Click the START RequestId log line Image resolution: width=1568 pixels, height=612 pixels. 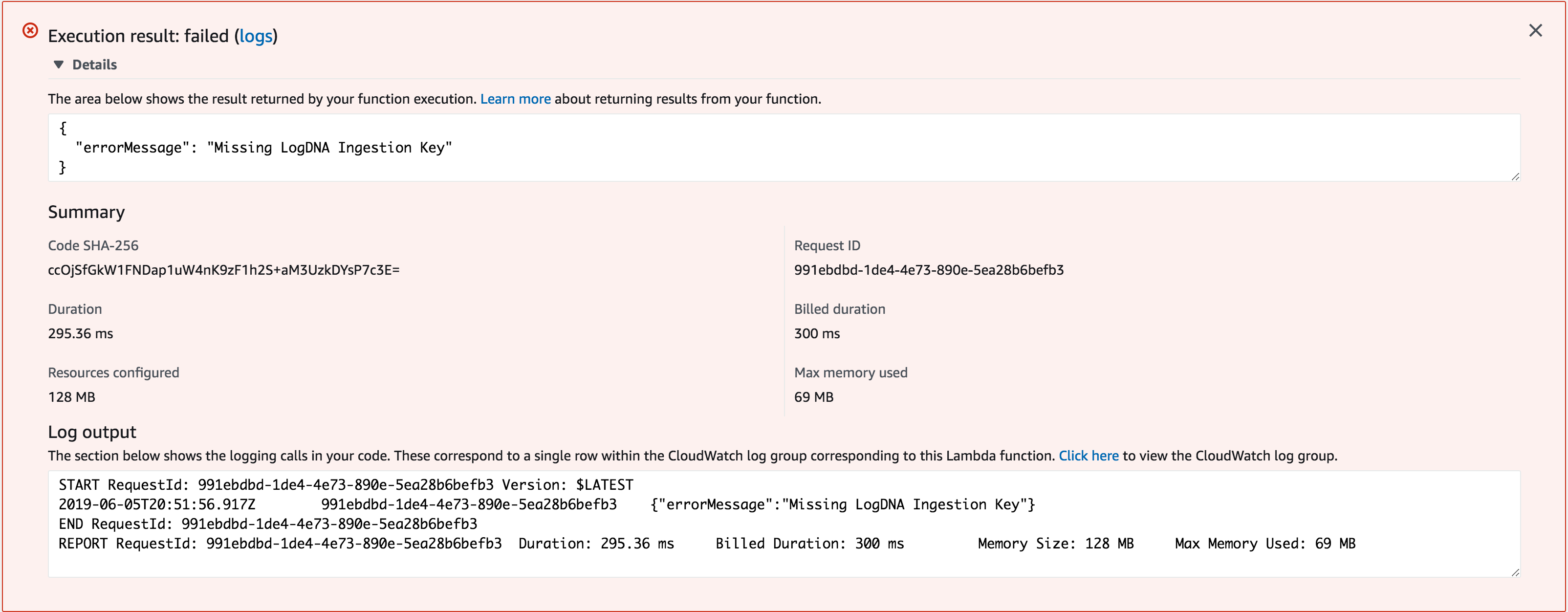346,485
